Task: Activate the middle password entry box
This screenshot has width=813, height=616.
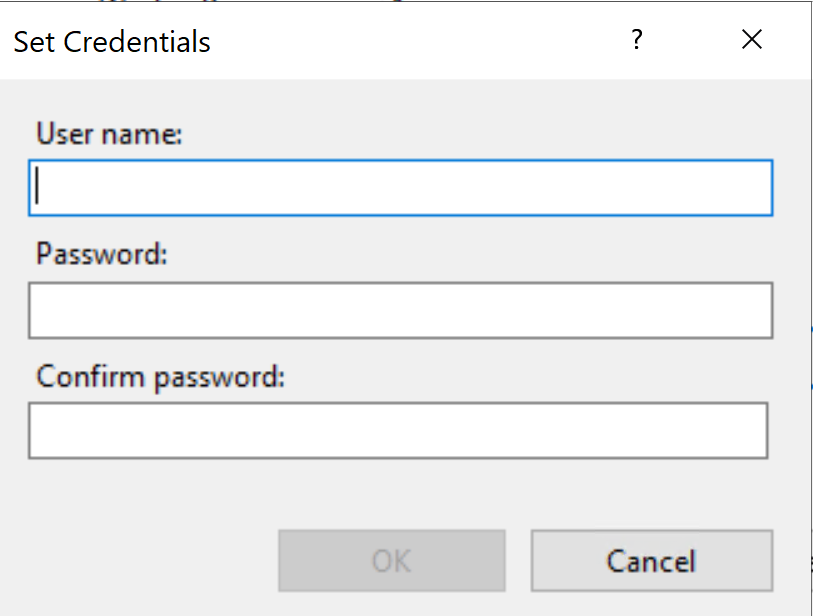Action: [400, 310]
